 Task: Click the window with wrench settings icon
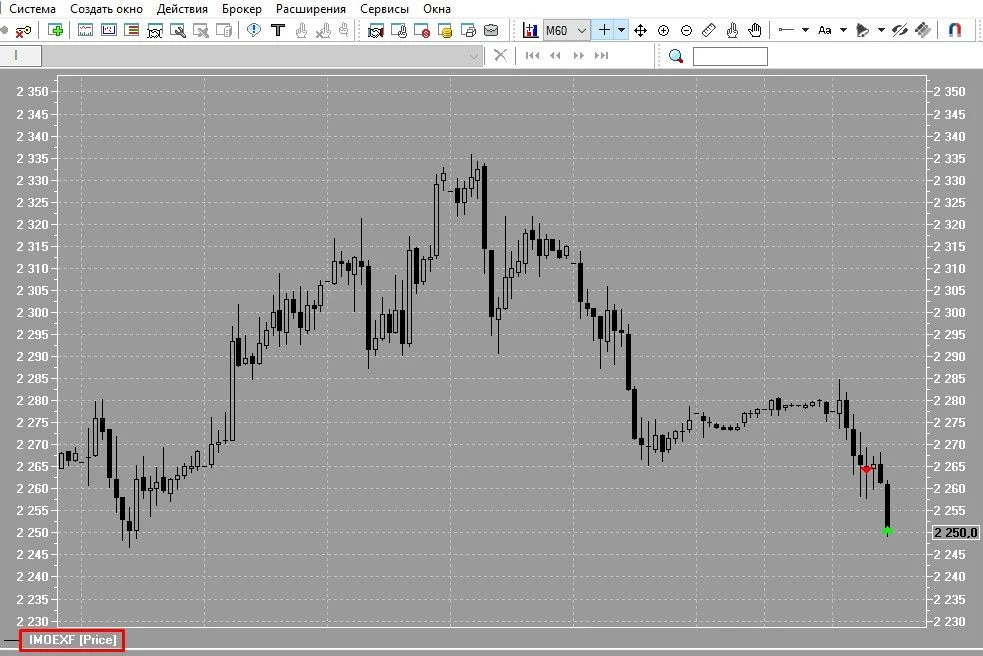[x=178, y=30]
